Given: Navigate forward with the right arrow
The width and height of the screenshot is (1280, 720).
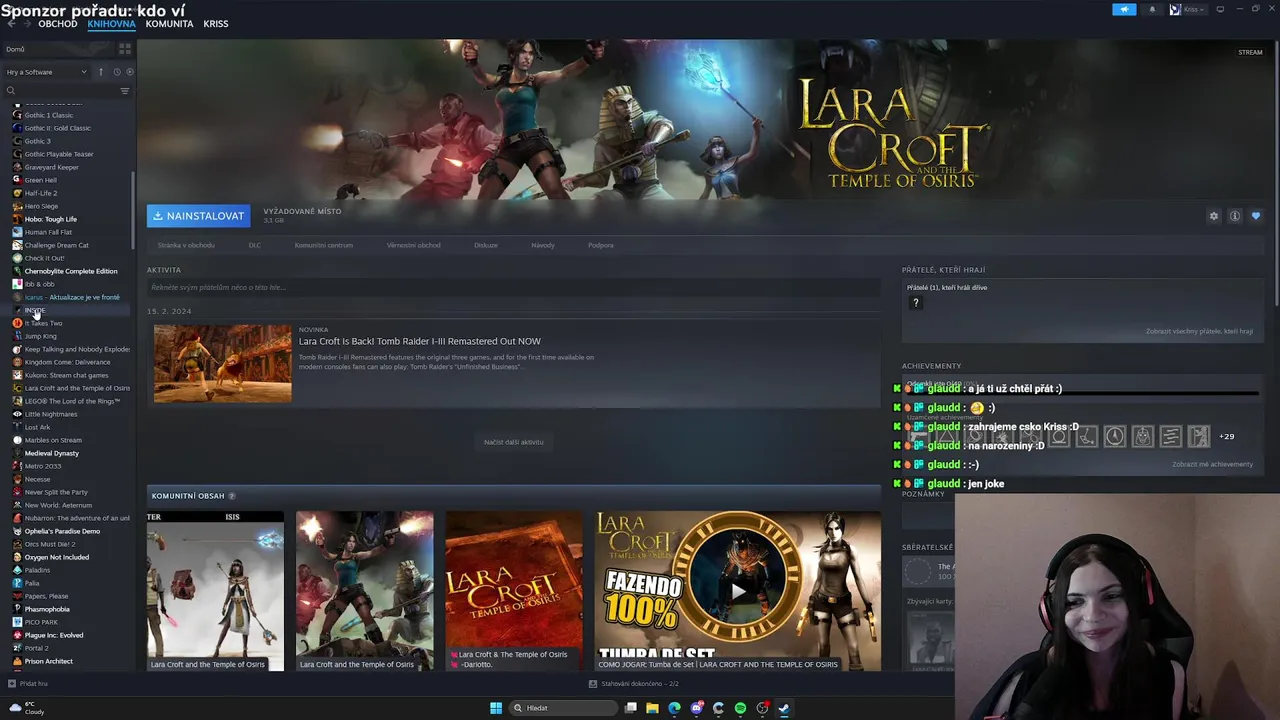Looking at the screenshot, I should point(27,23).
